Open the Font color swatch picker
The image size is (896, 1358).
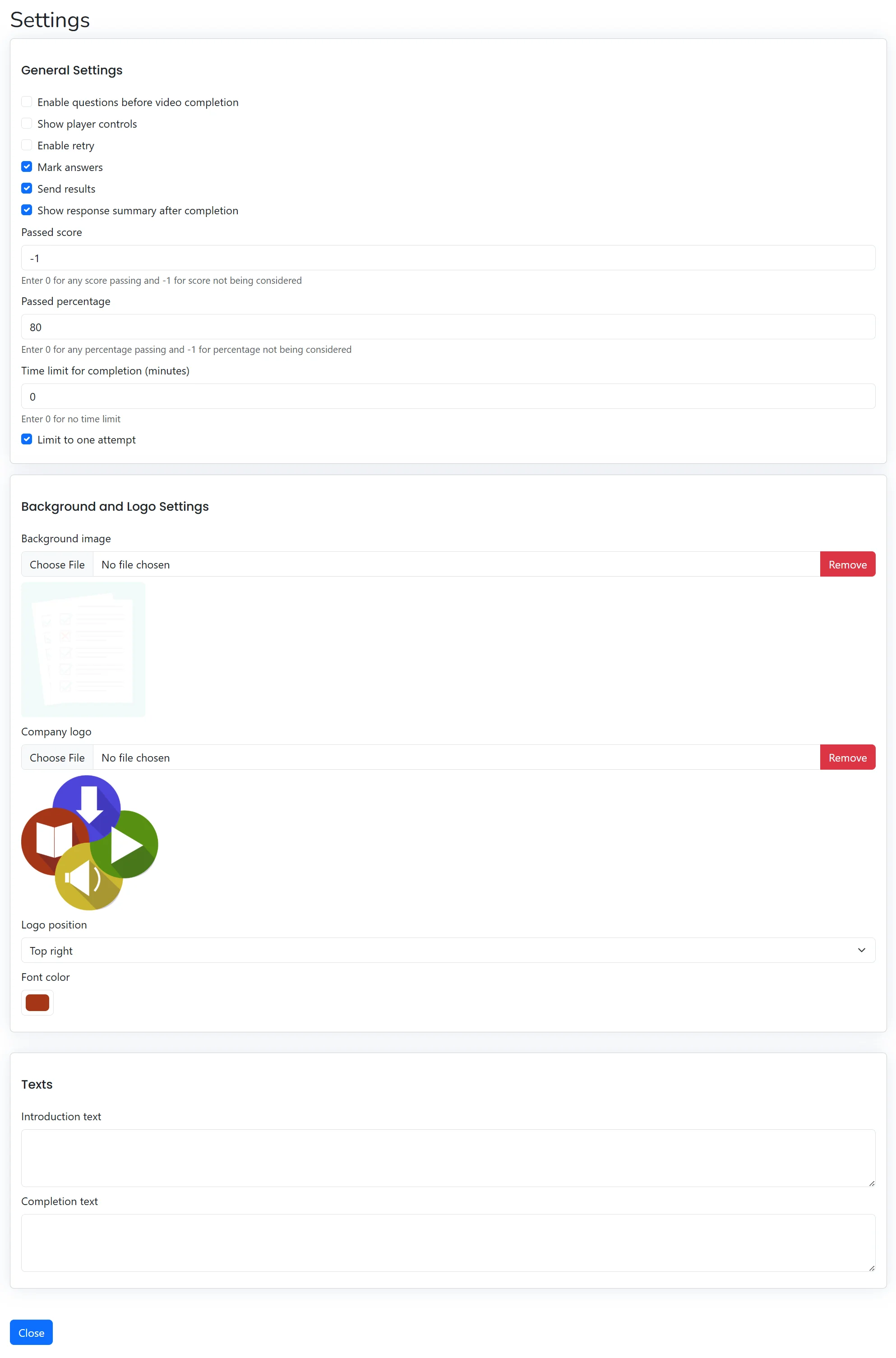37,1002
